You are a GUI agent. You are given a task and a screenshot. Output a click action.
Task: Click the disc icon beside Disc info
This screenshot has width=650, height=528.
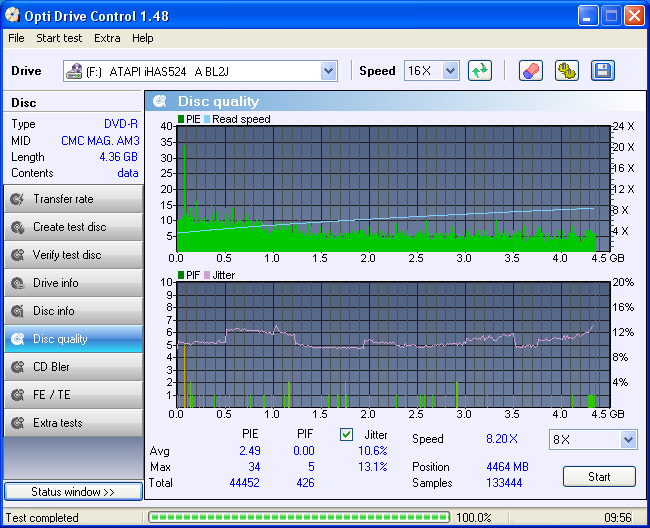pos(17,311)
